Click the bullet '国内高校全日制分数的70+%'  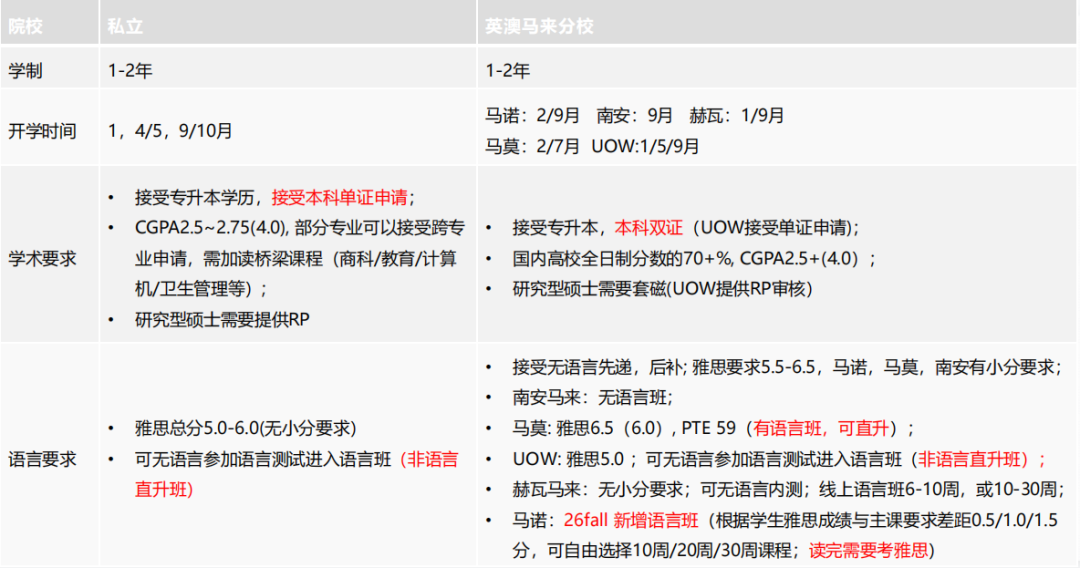694,259
